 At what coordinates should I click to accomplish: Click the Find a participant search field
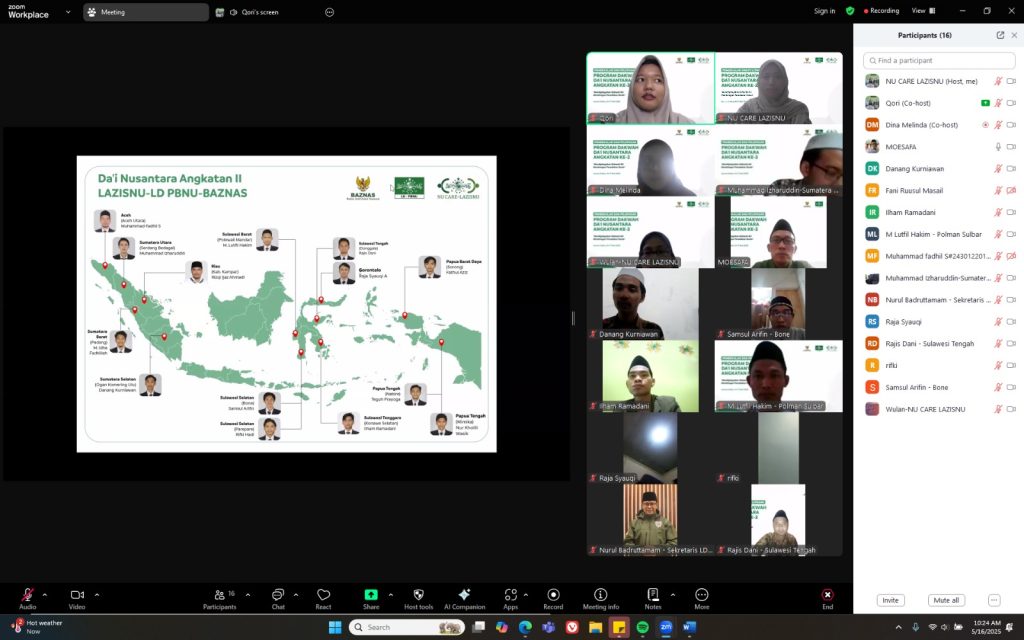tap(938, 61)
